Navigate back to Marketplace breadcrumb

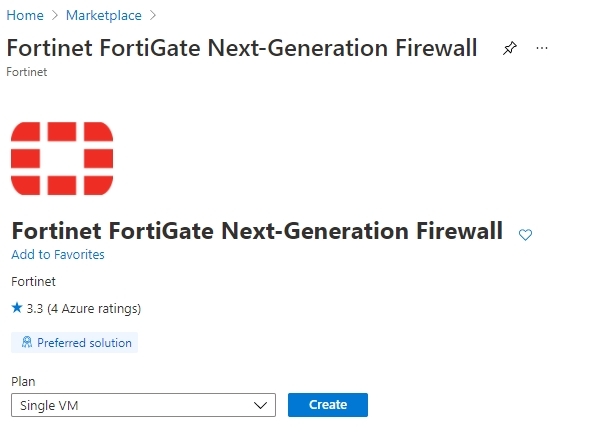(x=104, y=15)
